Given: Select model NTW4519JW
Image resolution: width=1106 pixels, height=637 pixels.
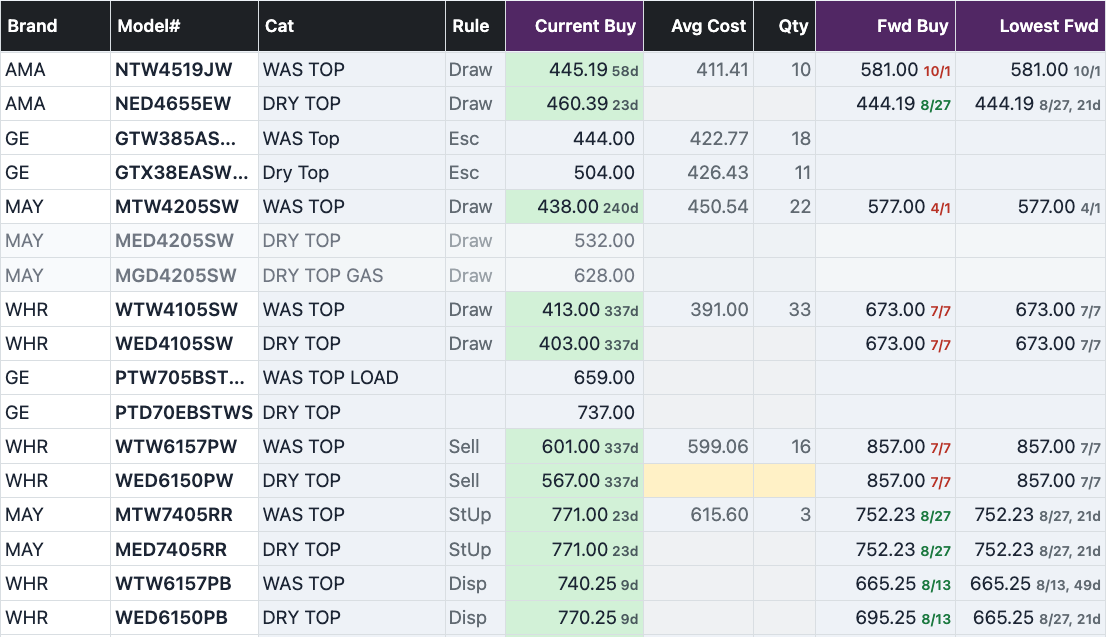Looking at the screenshot, I should 184,70.
